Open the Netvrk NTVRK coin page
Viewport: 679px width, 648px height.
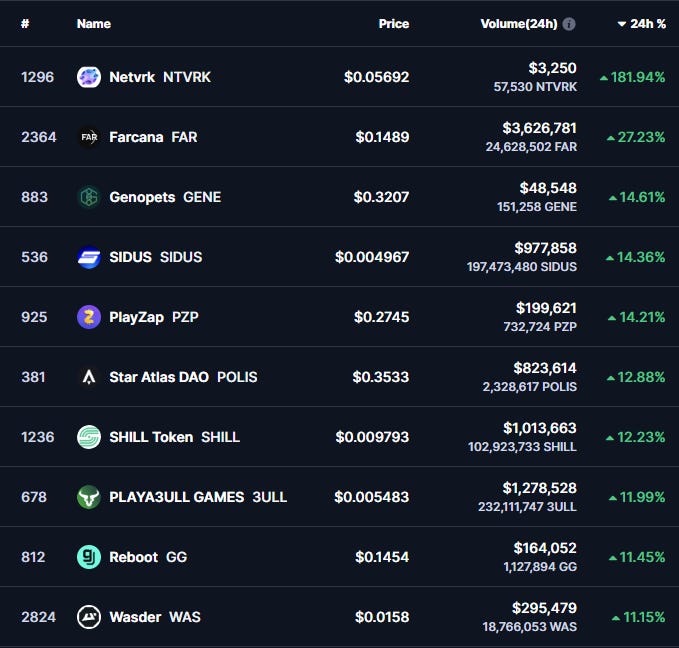pos(160,77)
